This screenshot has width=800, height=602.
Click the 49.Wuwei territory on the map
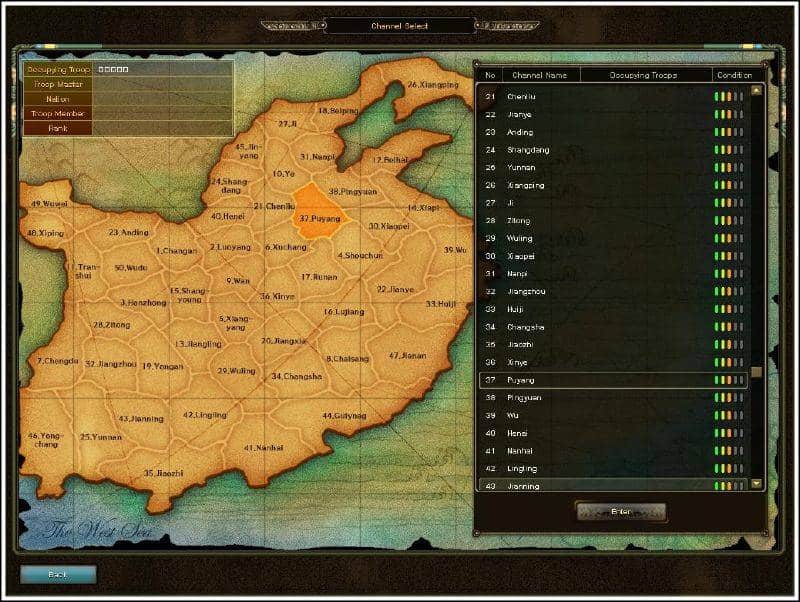pos(49,204)
